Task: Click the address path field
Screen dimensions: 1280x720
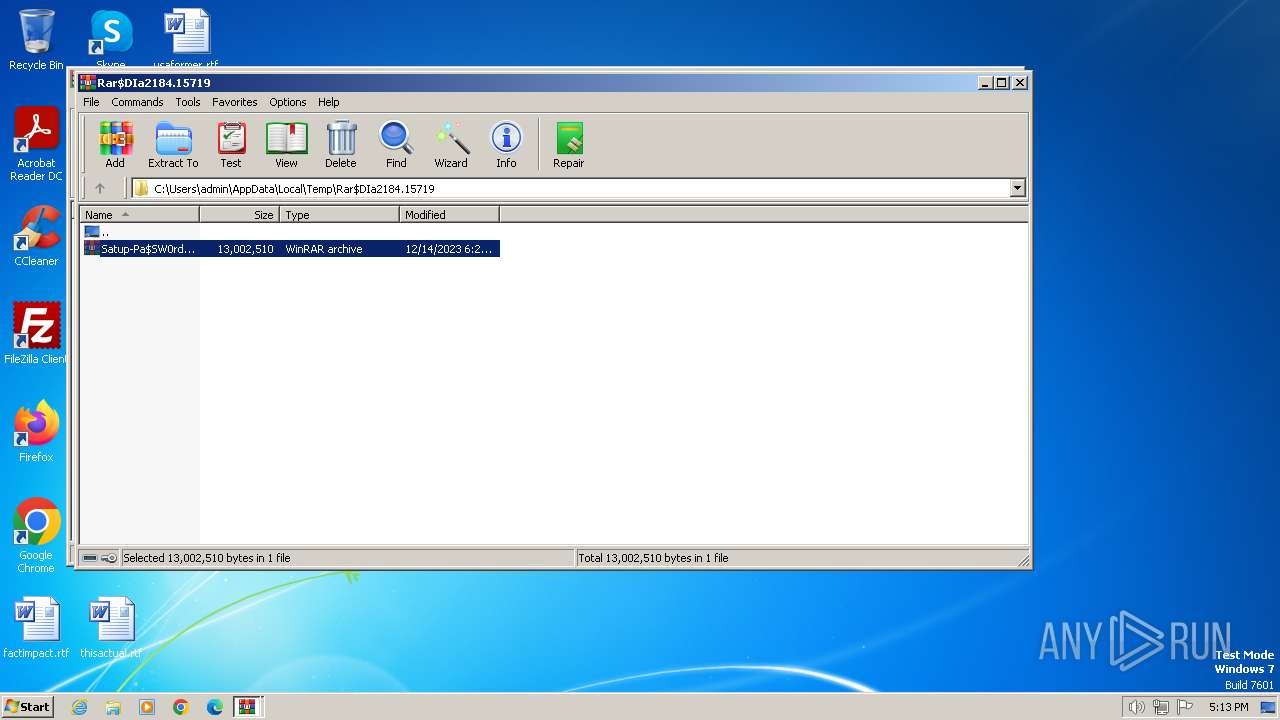Action: point(570,188)
